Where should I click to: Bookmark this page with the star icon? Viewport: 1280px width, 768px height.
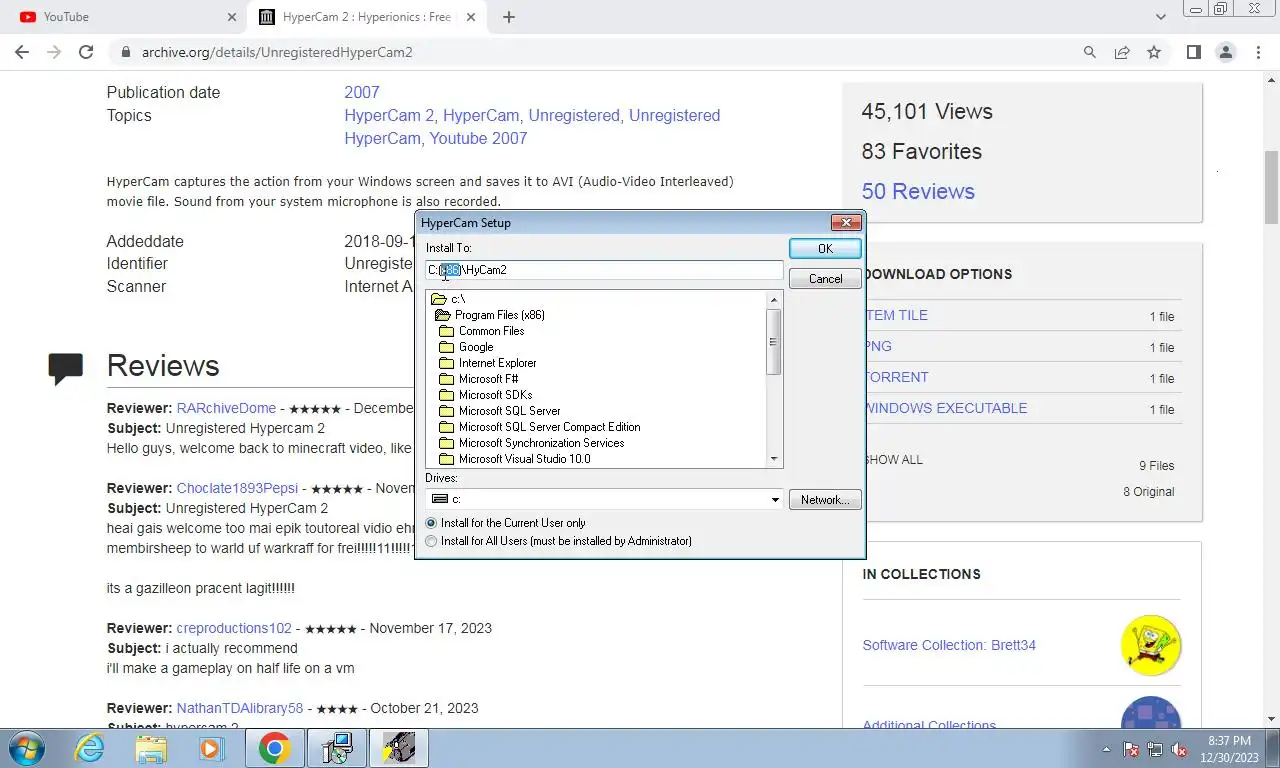pos(1154,52)
